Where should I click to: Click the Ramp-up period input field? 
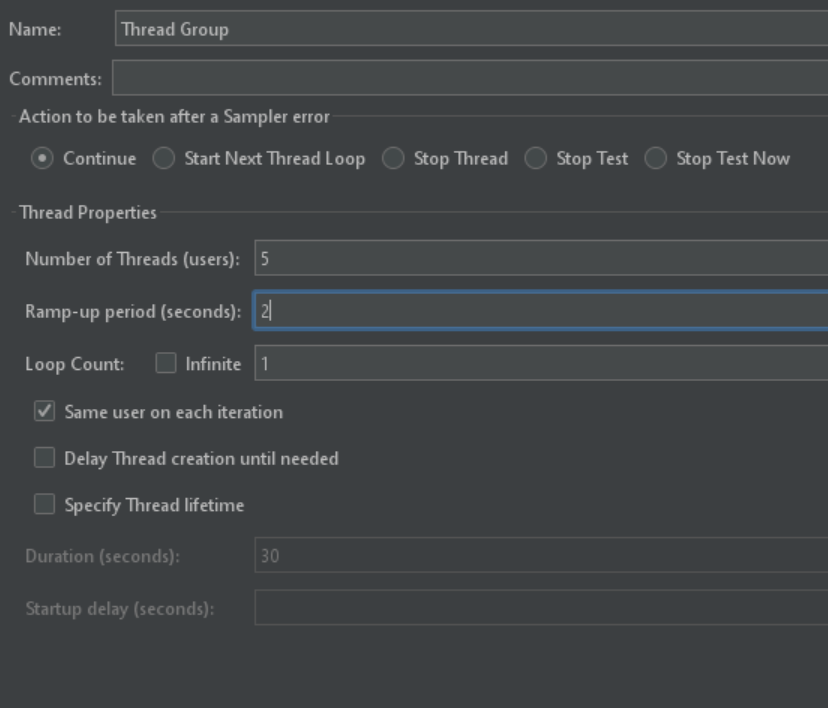coord(541,310)
